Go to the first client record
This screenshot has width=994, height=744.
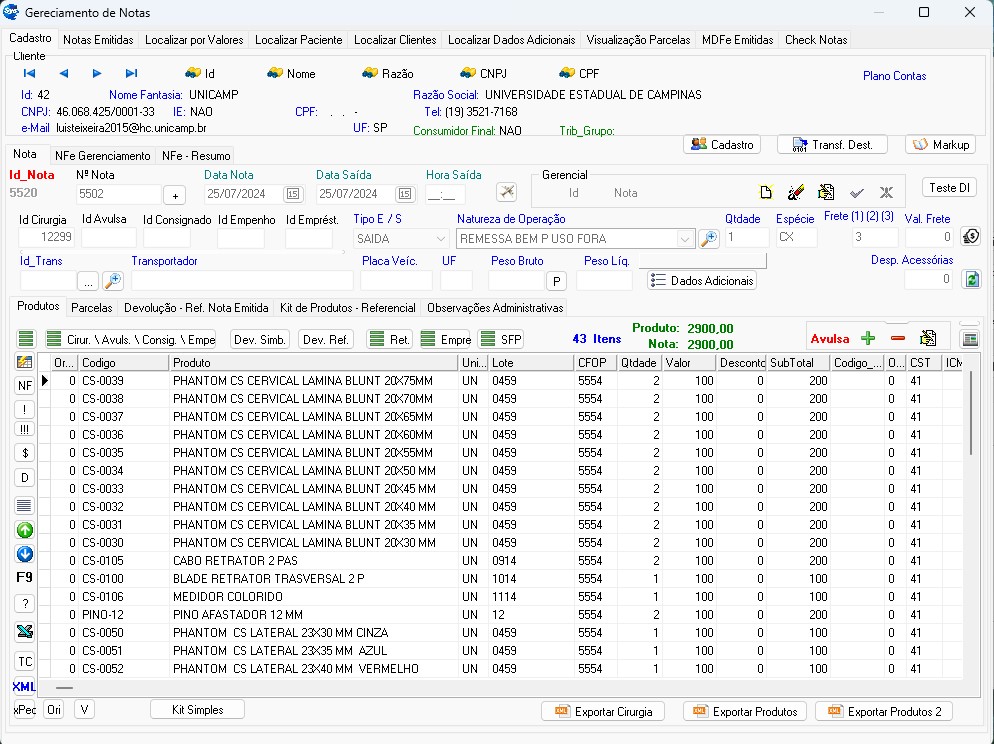[x=29, y=73]
